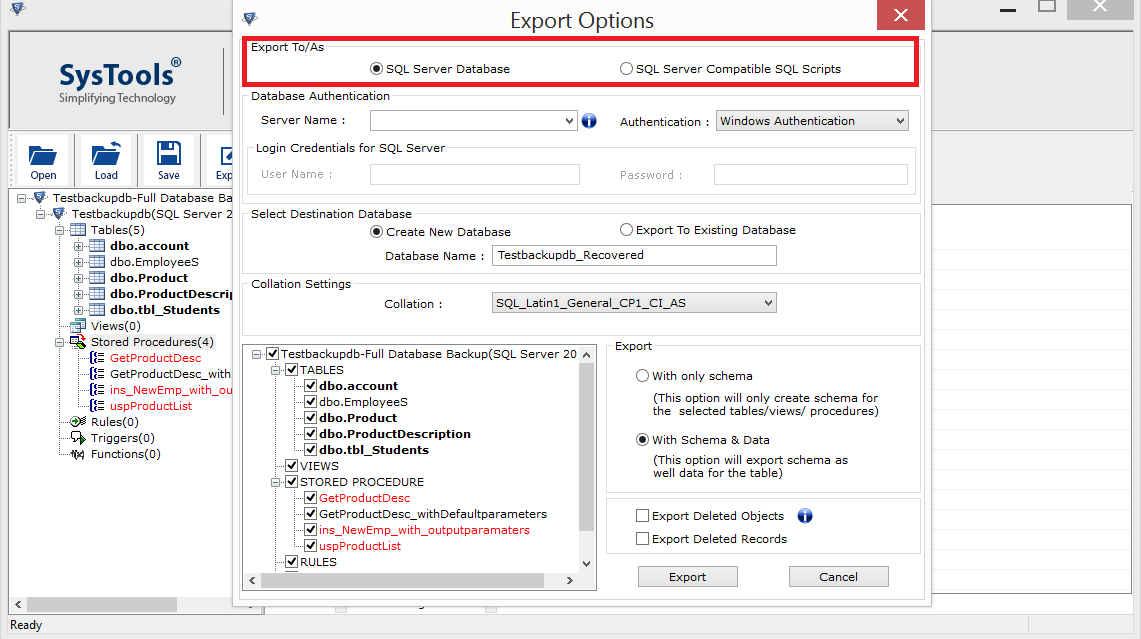The height and width of the screenshot is (639, 1141).
Task: Click the Functions(0) icon in main tree
Action: 78,454
